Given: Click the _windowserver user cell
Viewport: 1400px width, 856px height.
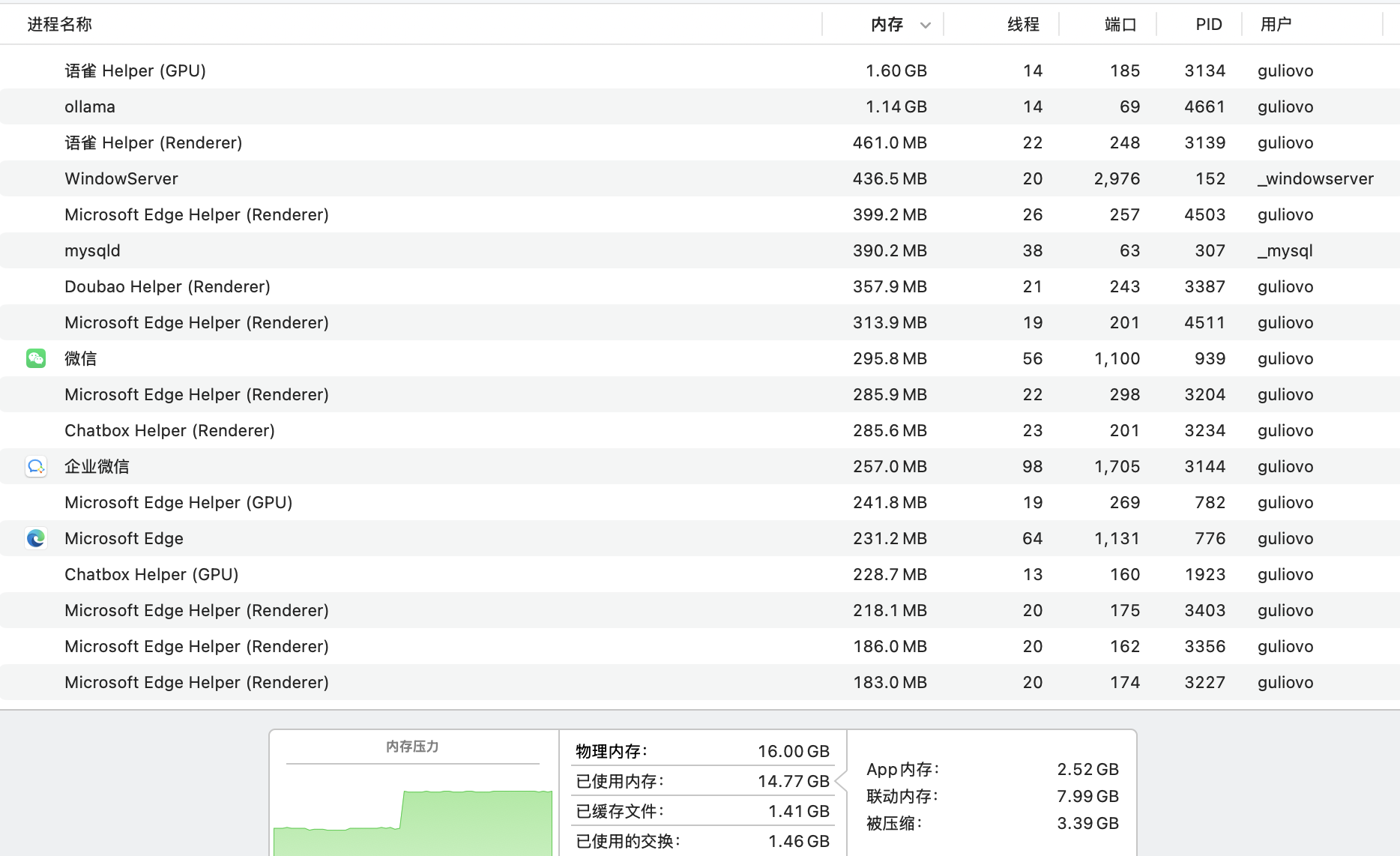Looking at the screenshot, I should point(1315,178).
